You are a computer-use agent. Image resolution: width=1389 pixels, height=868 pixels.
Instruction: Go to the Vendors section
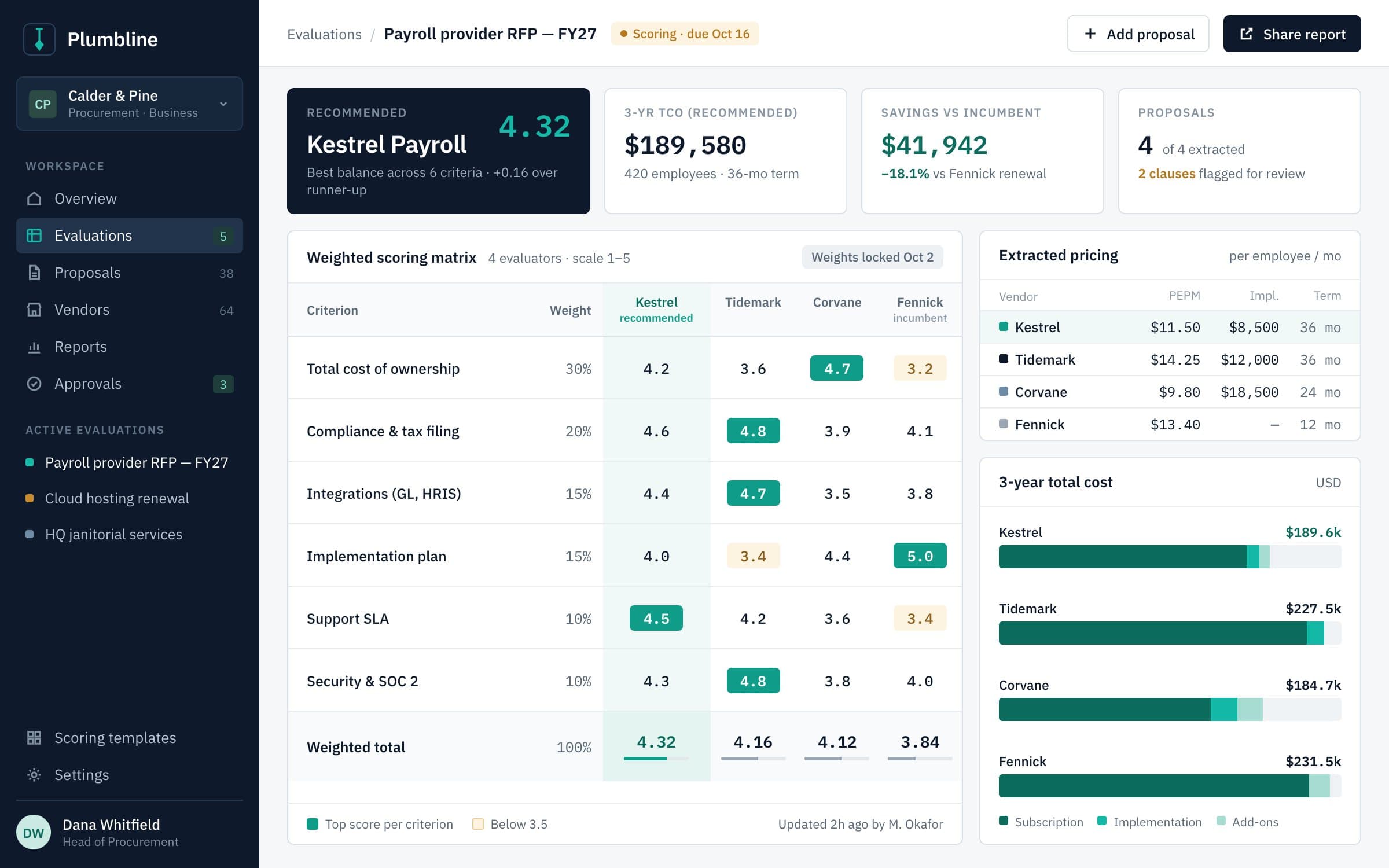[130, 310]
